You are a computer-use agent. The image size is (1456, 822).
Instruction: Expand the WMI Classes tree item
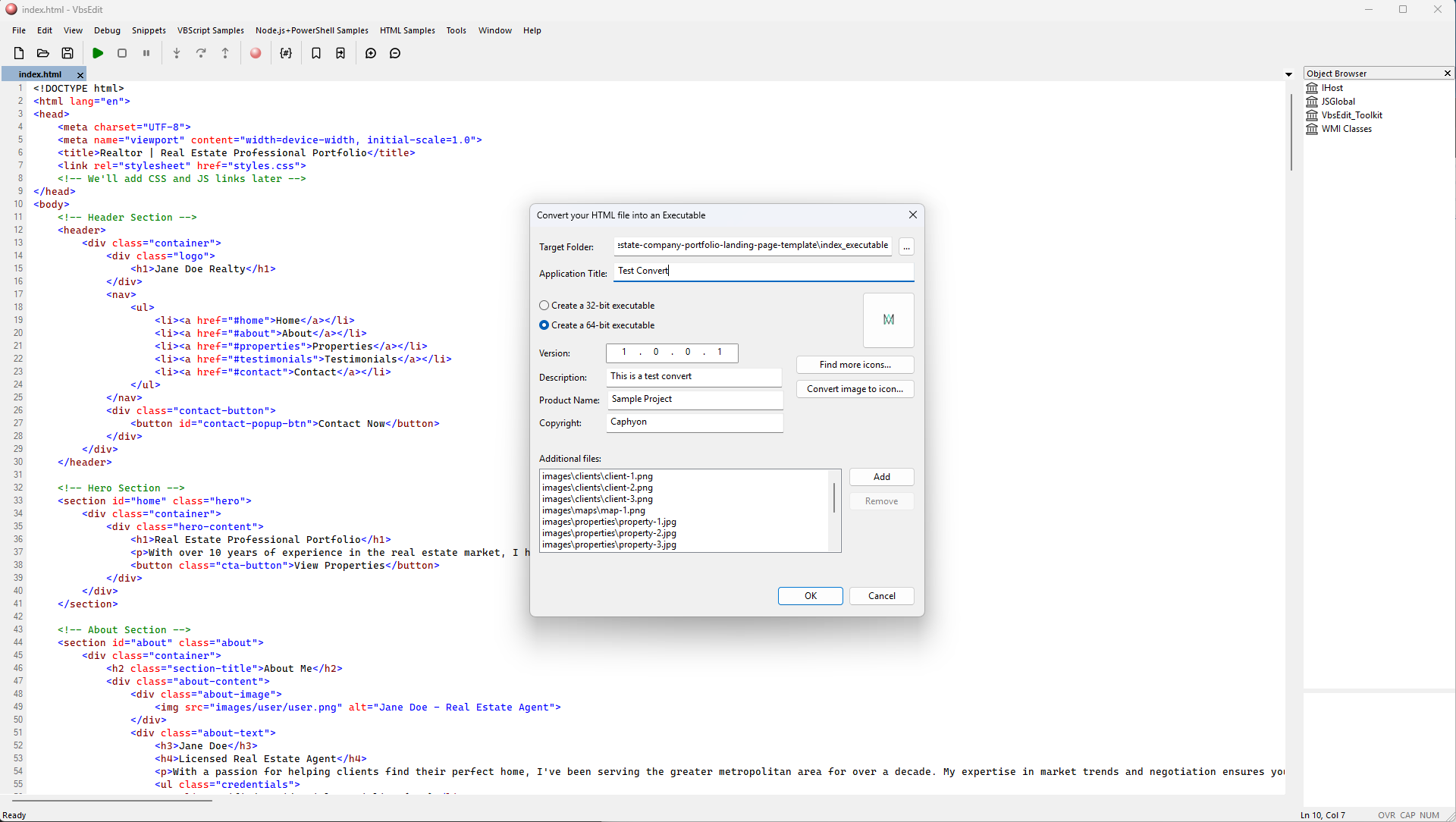click(1347, 128)
